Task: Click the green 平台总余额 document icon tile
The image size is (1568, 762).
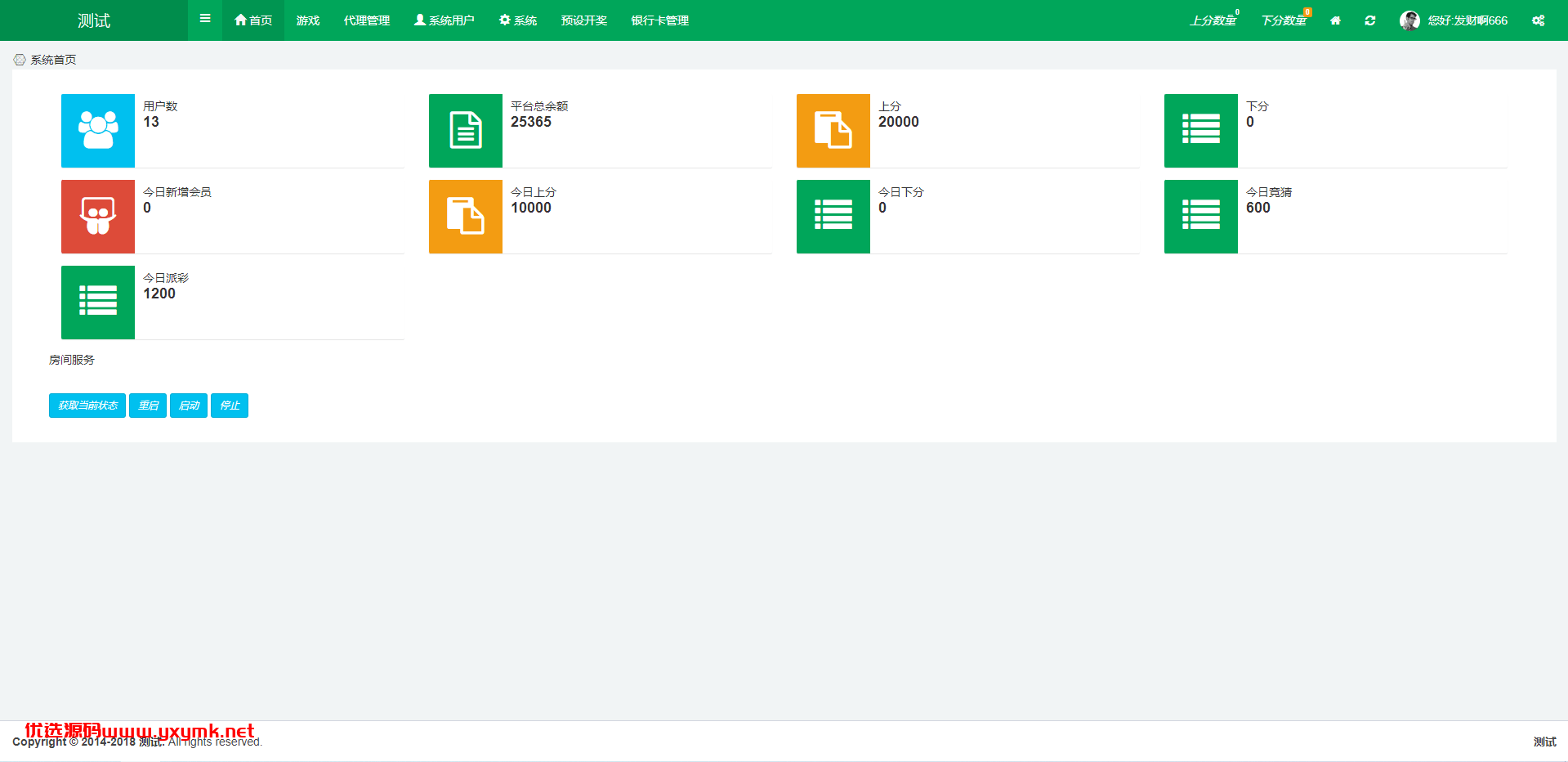Action: [x=466, y=131]
